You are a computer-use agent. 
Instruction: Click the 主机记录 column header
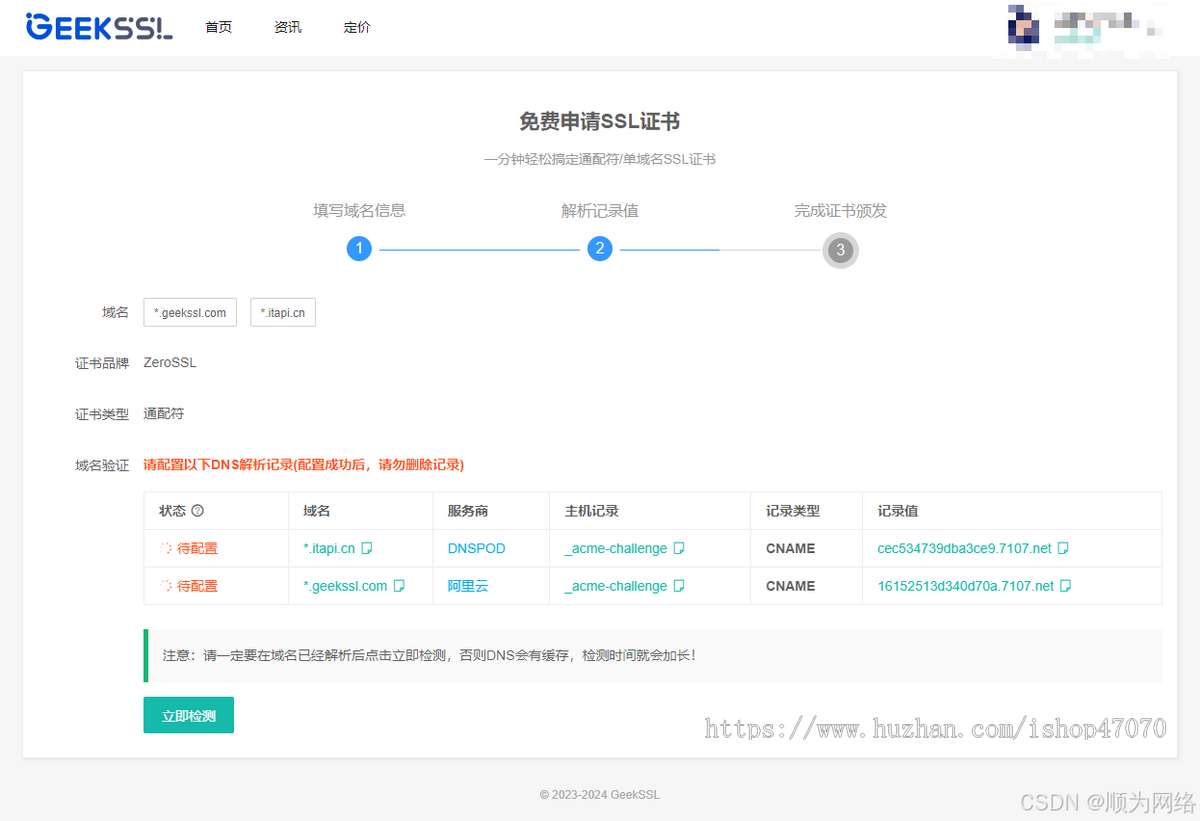591,511
